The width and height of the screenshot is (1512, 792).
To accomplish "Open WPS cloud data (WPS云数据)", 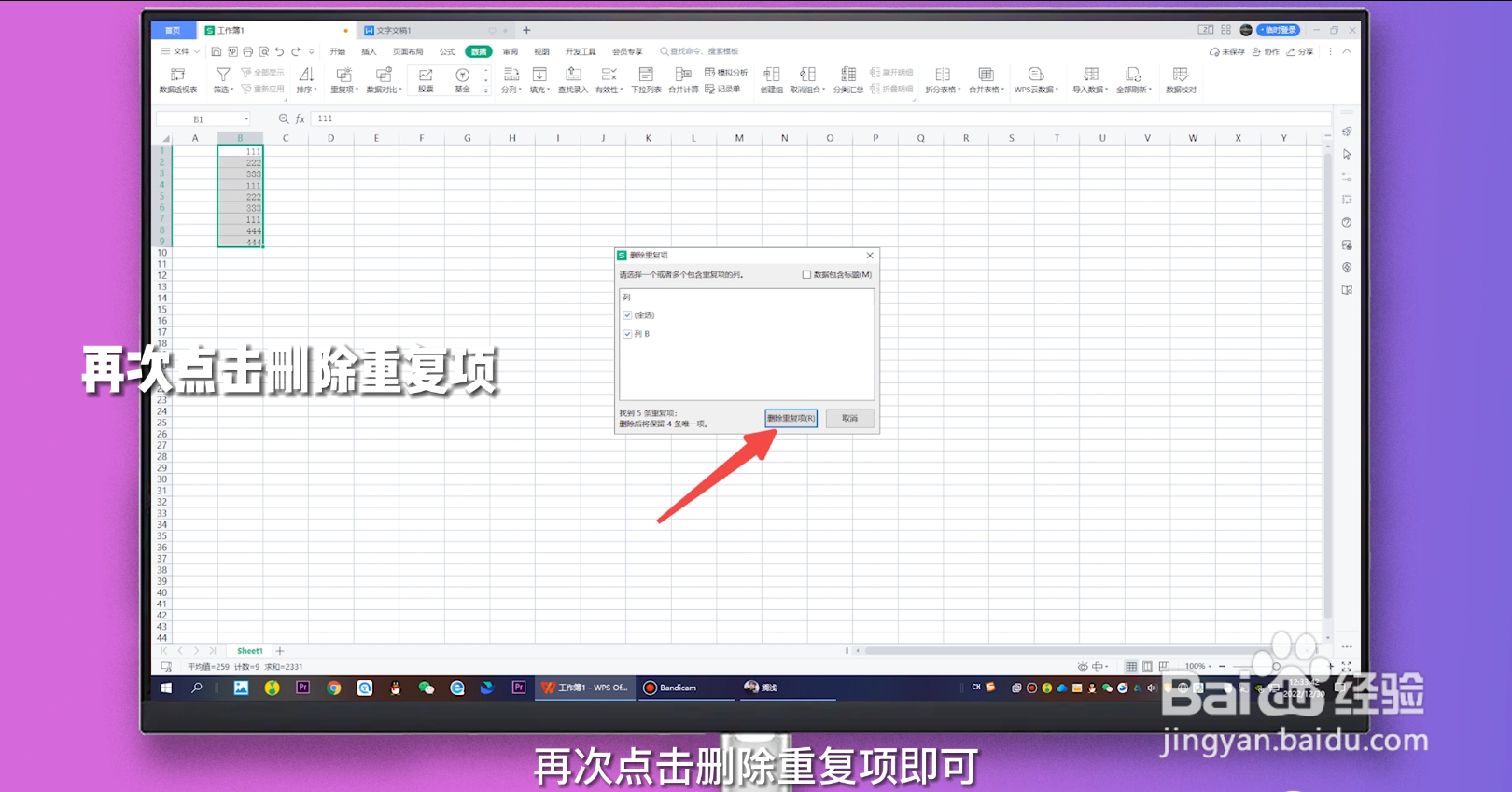I will point(1036,80).
